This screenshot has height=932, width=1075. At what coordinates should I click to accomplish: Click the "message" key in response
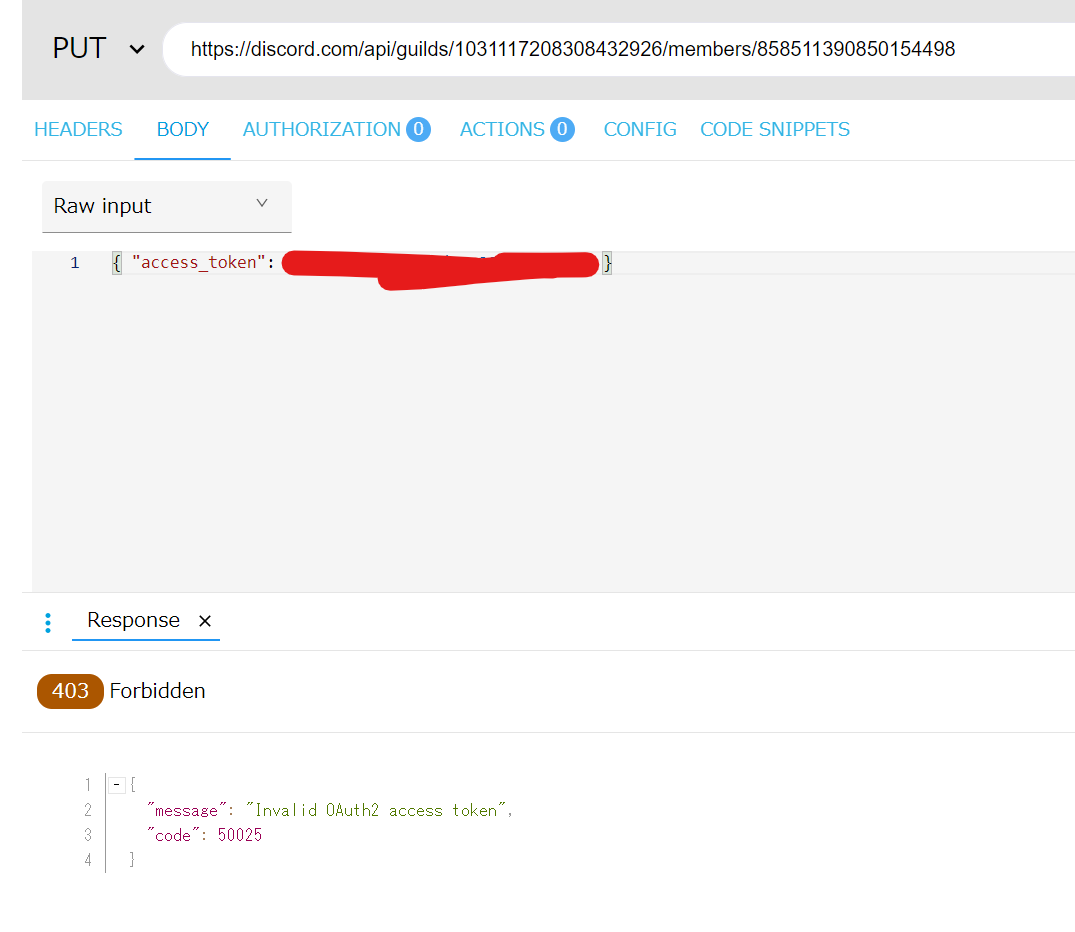pos(186,810)
